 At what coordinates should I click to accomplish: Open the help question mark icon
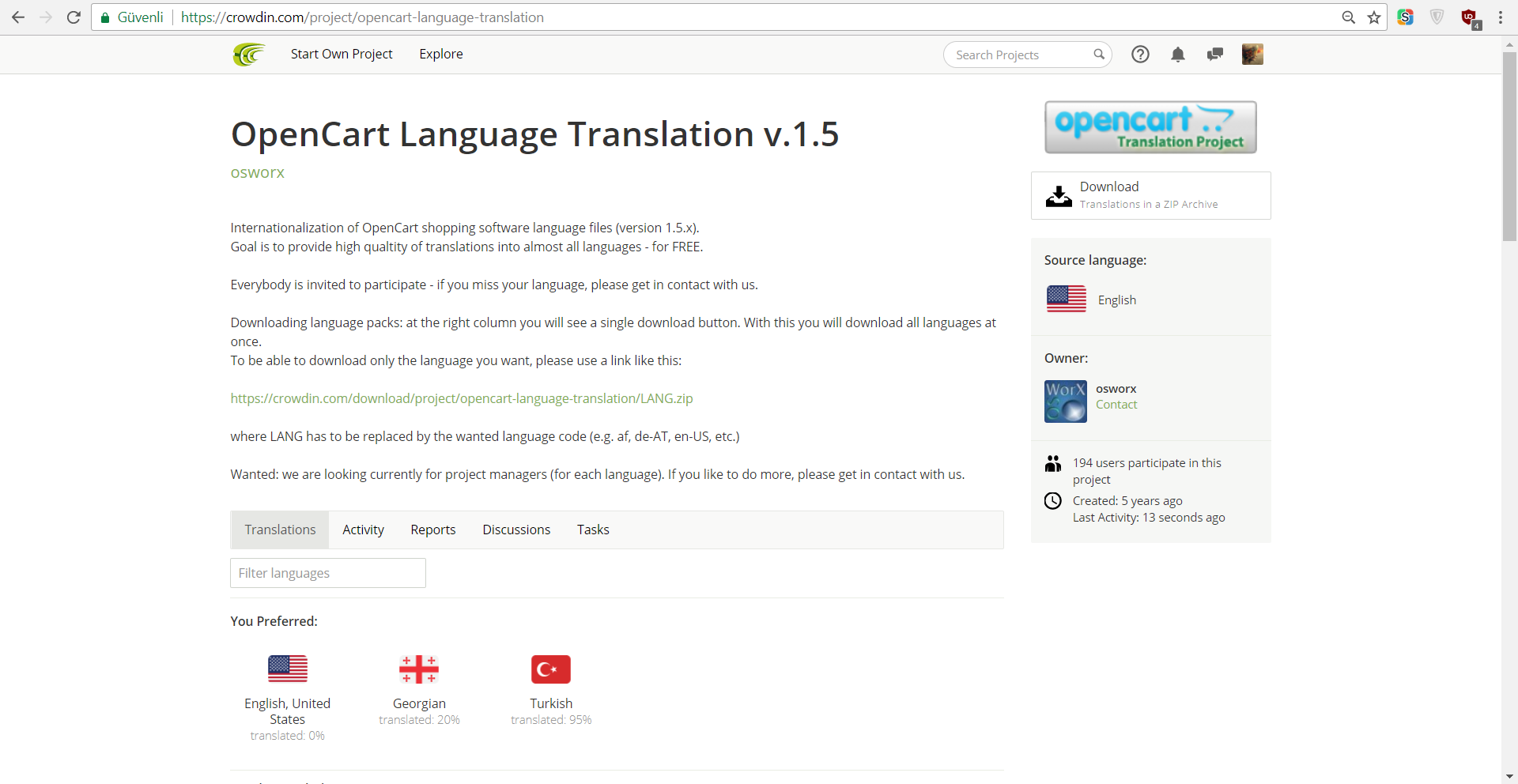(x=1140, y=55)
